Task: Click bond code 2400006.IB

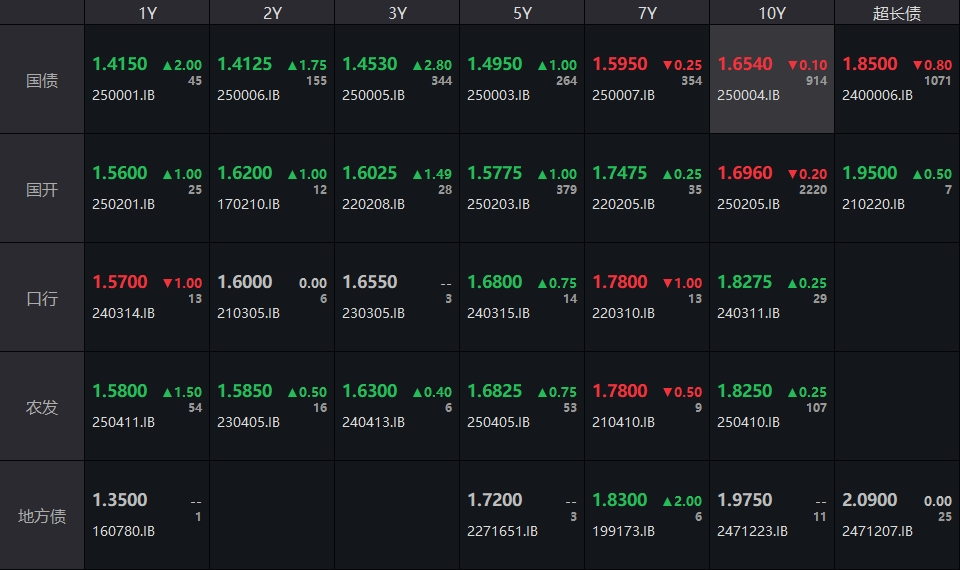Action: (x=877, y=95)
